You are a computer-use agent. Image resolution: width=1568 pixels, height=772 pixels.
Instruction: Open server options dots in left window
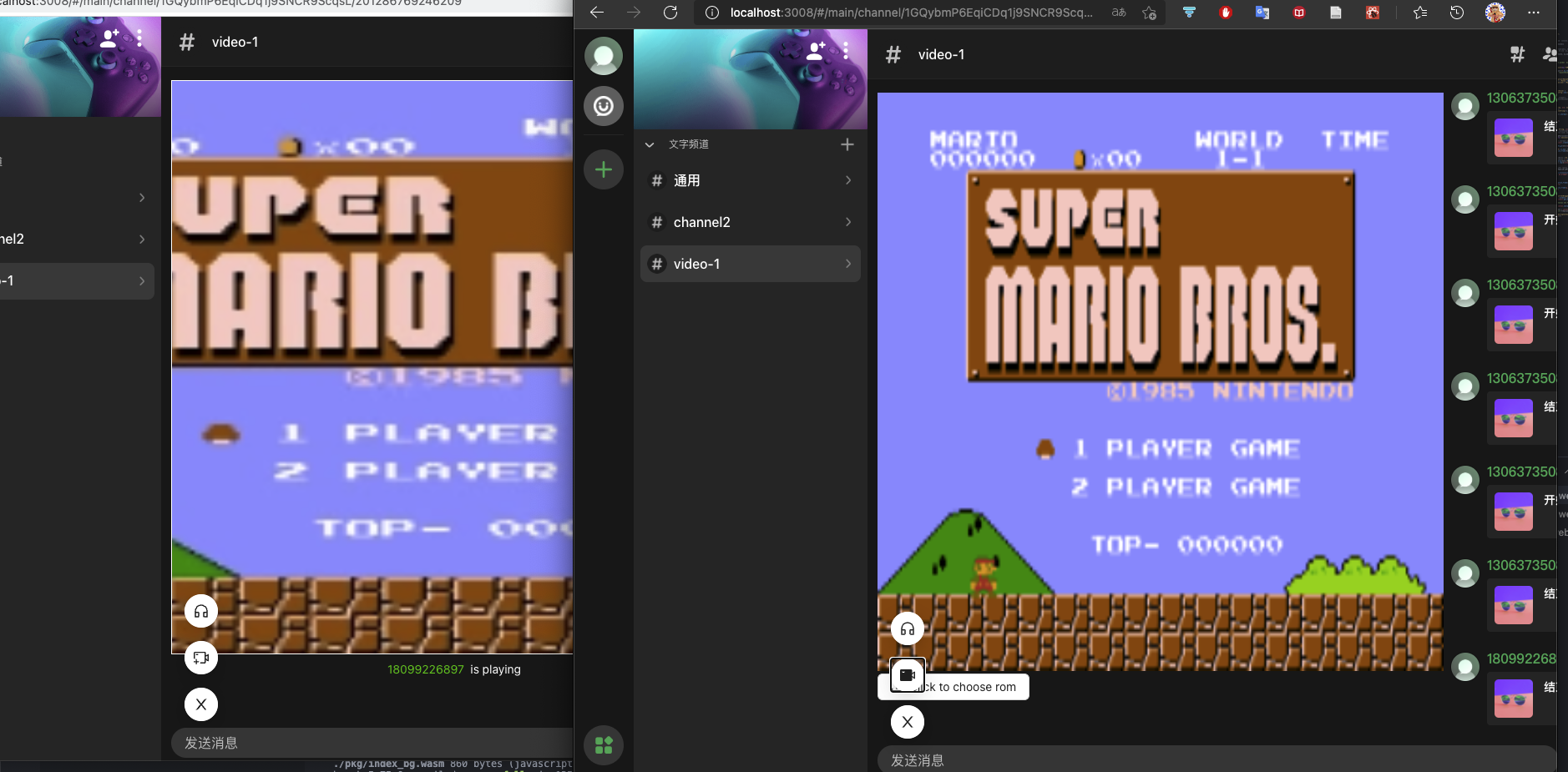point(139,38)
